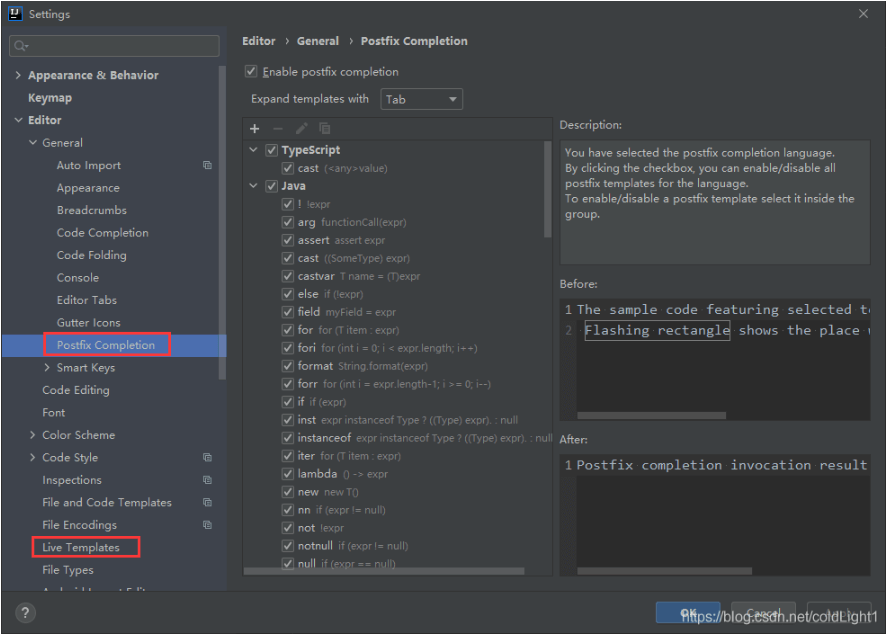Image resolution: width=888 pixels, height=635 pixels.
Task: Expand the Smart Keys node
Action: 47,368
